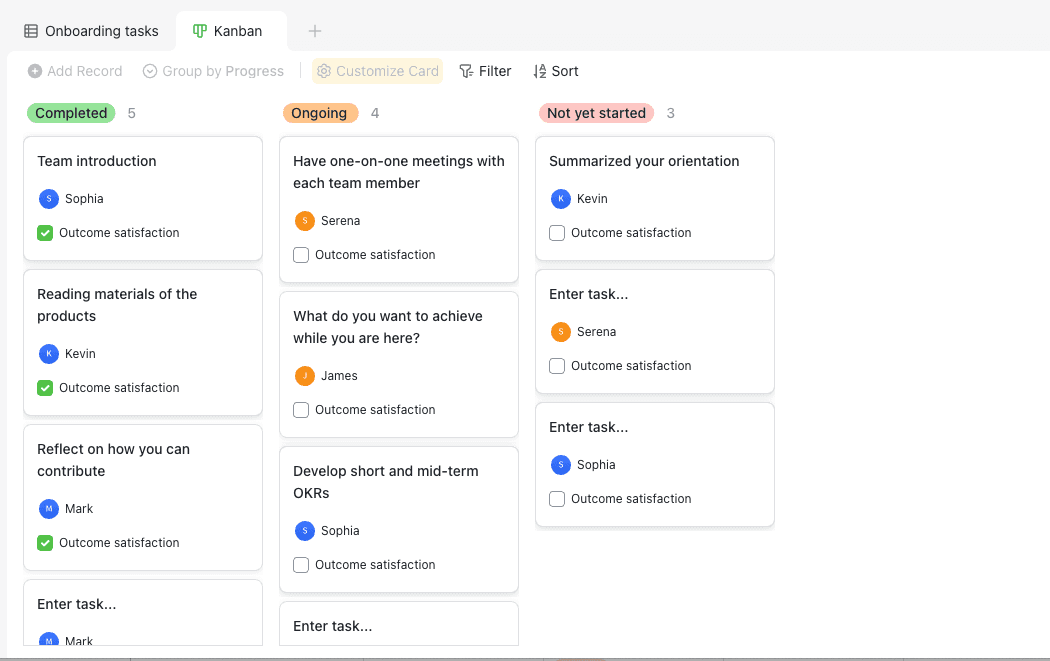Click the Filter funnel icon
Screen dimensions: 1050x661
(466, 71)
